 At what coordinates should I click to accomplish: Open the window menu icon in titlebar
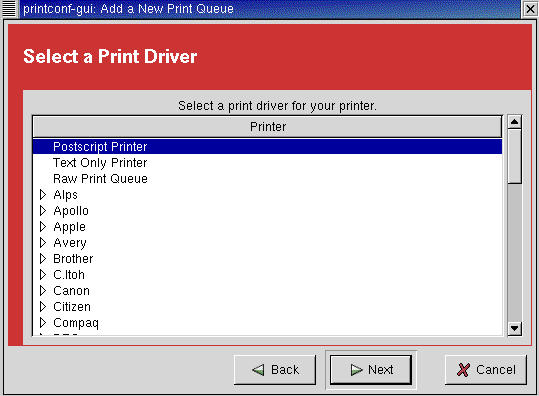tap(9, 9)
